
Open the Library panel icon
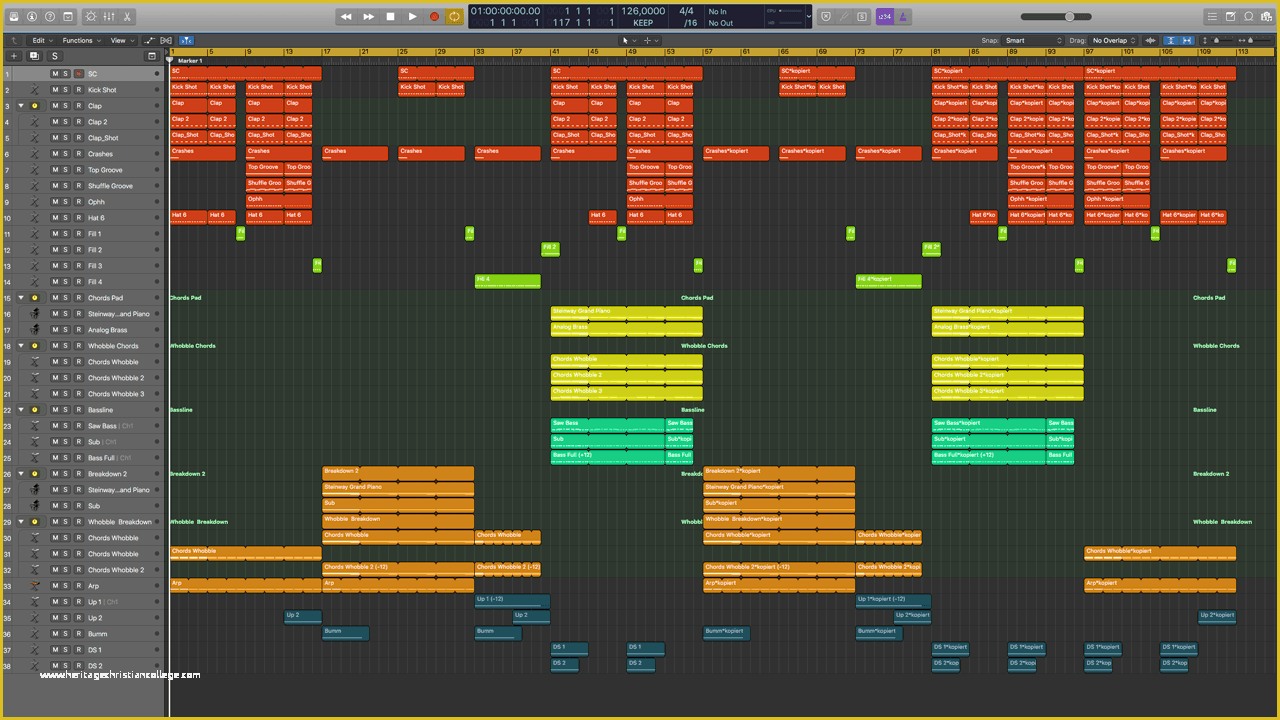point(15,17)
